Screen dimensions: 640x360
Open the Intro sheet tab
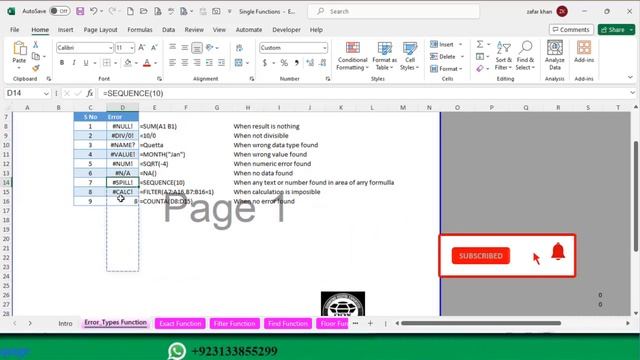click(65, 324)
